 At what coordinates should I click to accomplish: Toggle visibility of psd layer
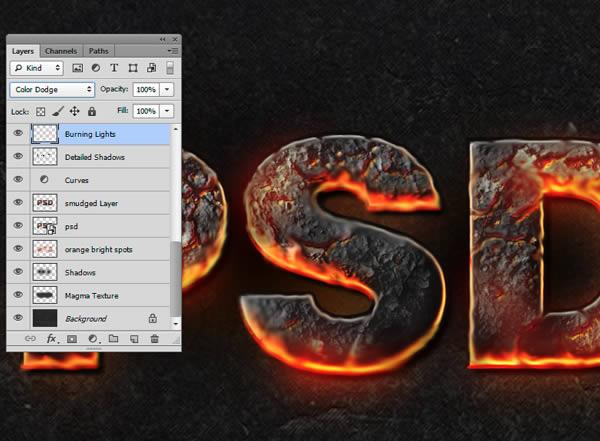(x=18, y=225)
